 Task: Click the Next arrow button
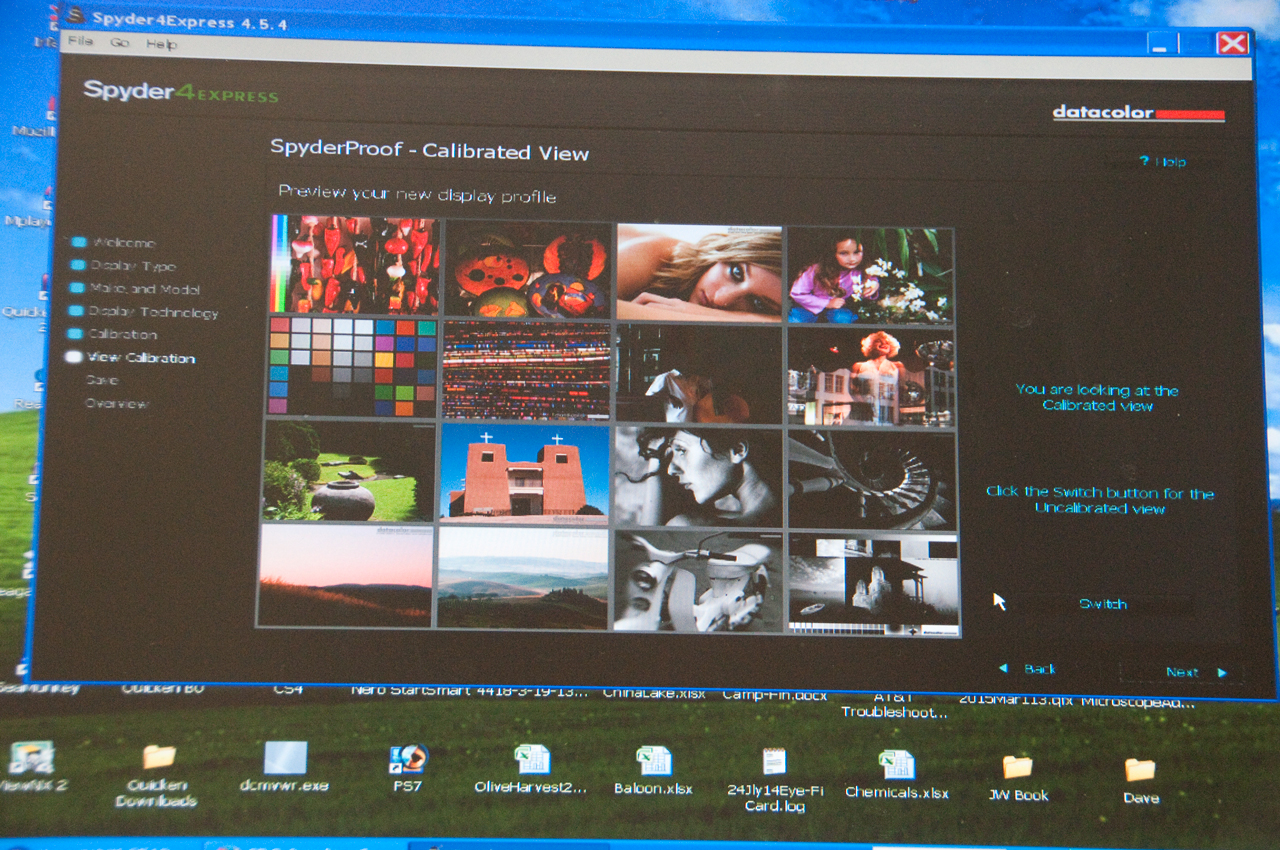(x=1194, y=672)
